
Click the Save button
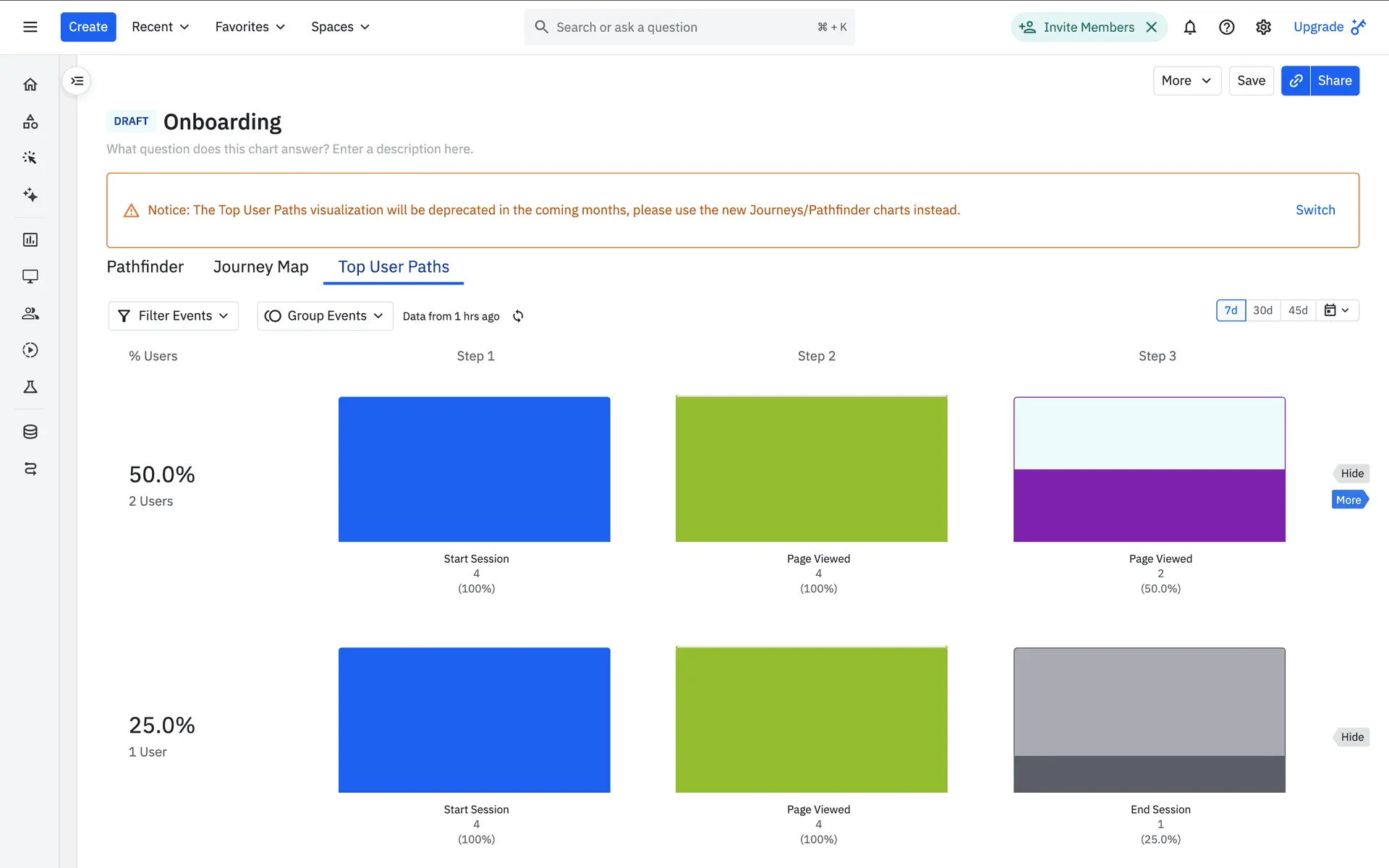tap(1251, 81)
